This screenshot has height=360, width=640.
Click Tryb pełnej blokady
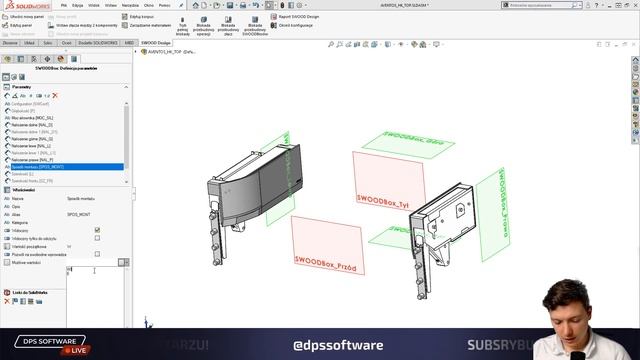pyautogui.click(x=182, y=26)
